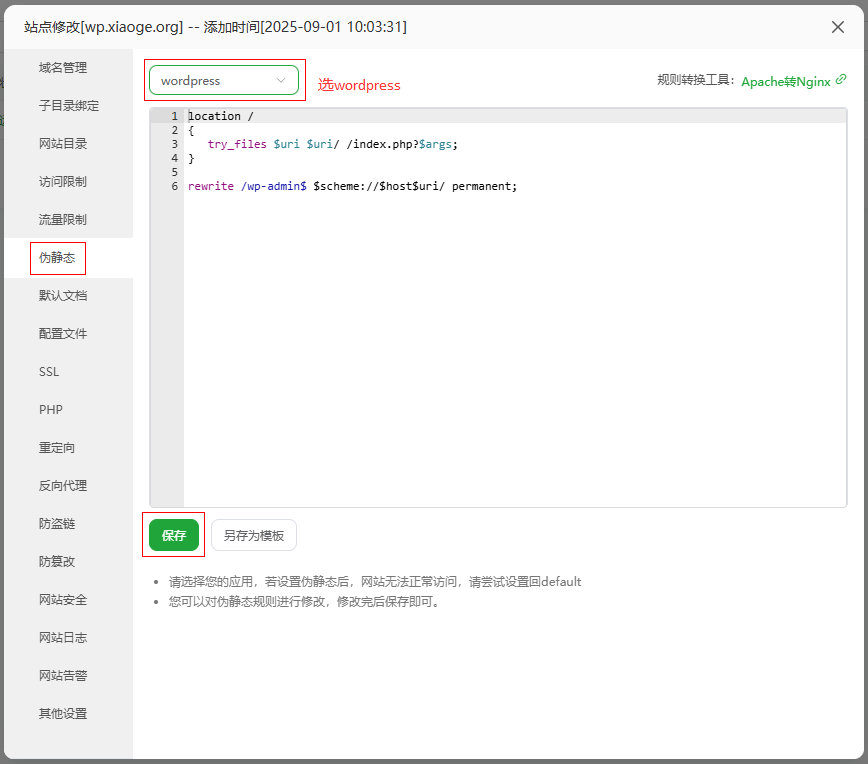Click 另存为模板 to save as template
Image resolution: width=868 pixels, height=764 pixels.
[x=253, y=534]
